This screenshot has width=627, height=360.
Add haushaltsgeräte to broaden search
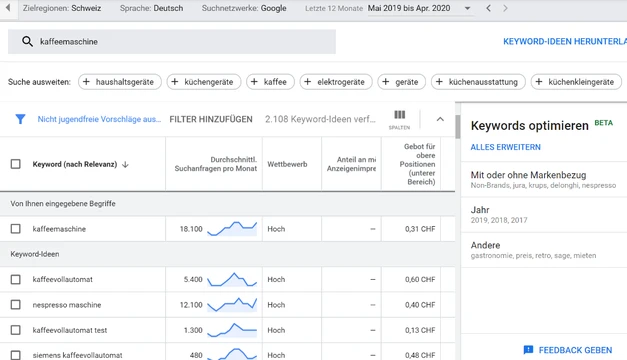(x=120, y=82)
